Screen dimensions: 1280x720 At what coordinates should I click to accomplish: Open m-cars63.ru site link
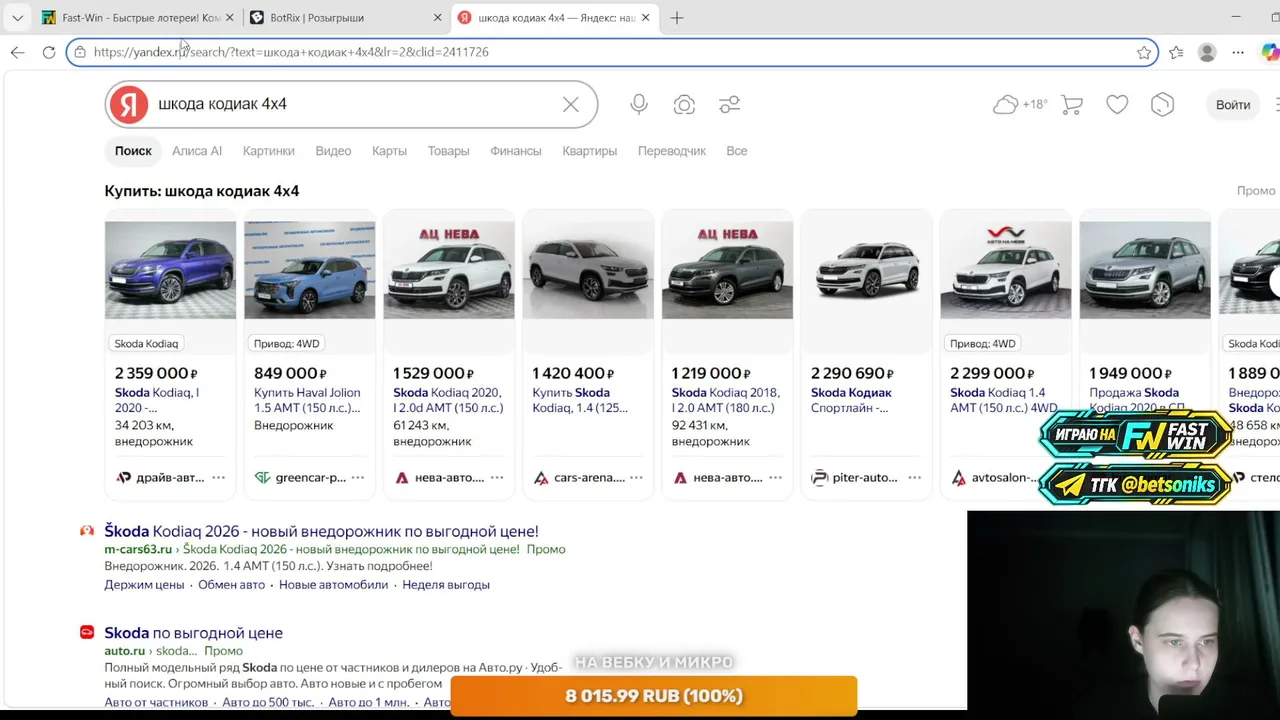pos(138,549)
